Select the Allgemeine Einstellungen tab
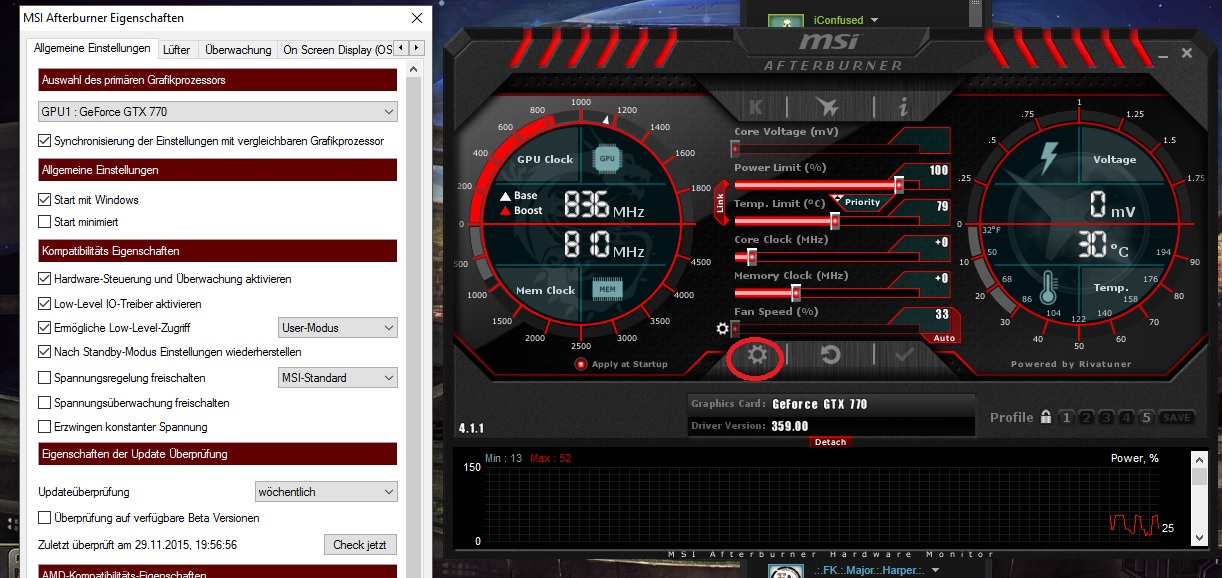 tap(92, 48)
